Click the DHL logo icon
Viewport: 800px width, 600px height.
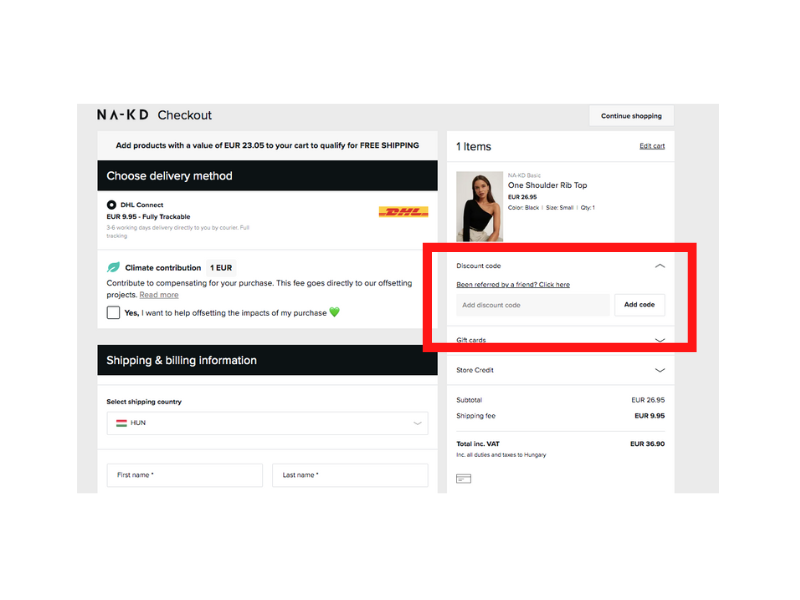tap(403, 212)
